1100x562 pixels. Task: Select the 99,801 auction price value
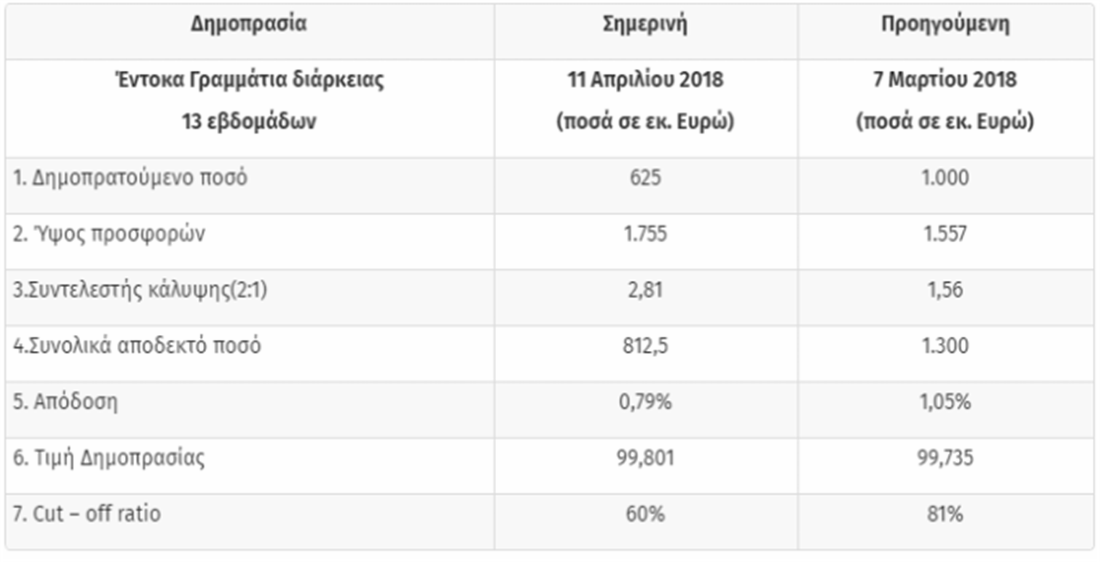(x=646, y=459)
